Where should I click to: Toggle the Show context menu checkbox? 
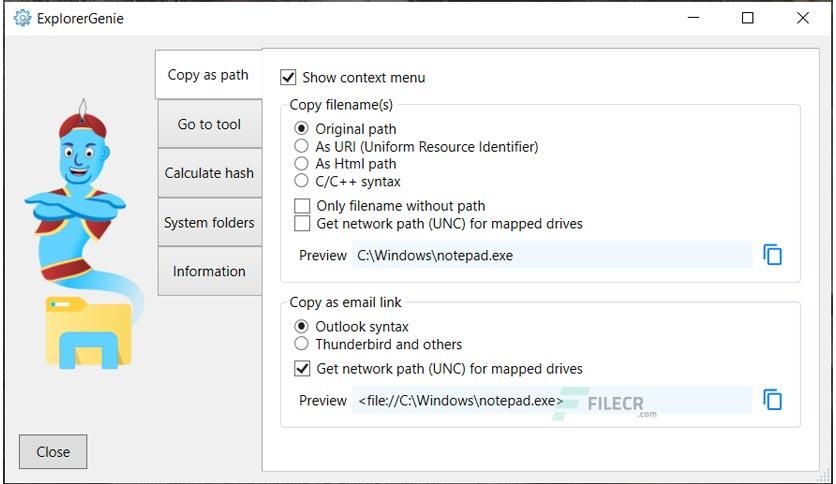coord(288,77)
